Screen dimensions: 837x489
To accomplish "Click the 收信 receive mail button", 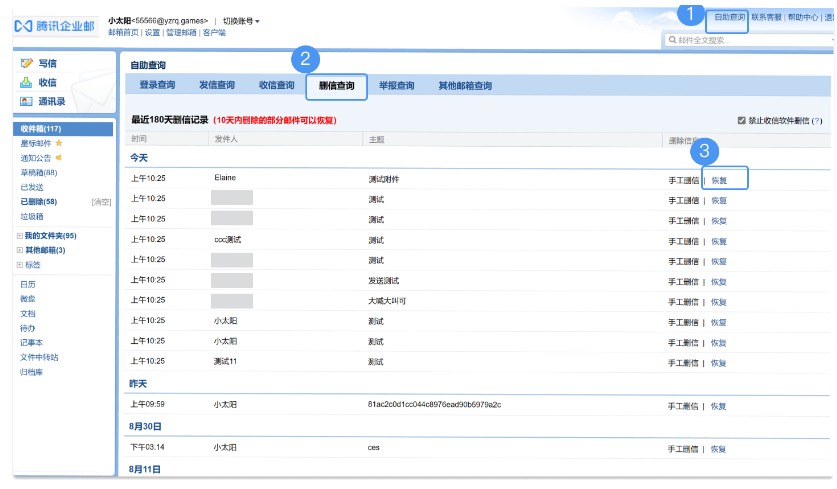I will click(x=47, y=82).
